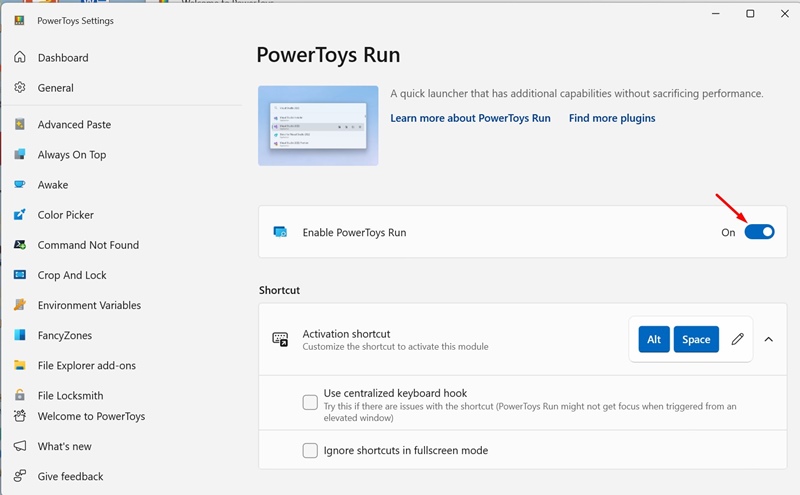Viewport: 800px width, 495px height.
Task: Click the What's new megaphone icon
Action: tap(19, 446)
